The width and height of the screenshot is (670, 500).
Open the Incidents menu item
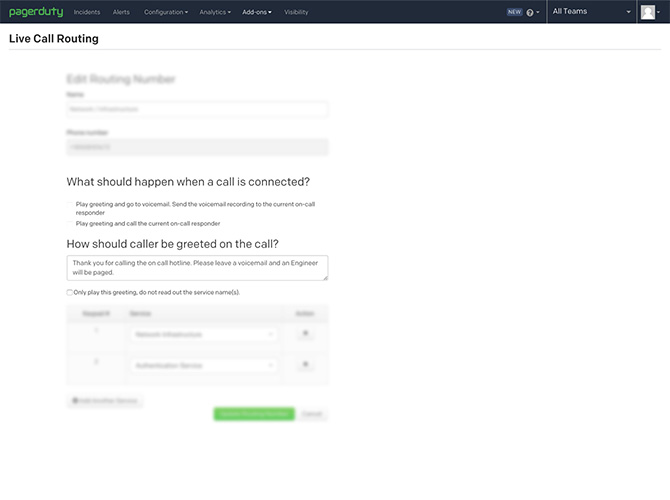click(87, 12)
